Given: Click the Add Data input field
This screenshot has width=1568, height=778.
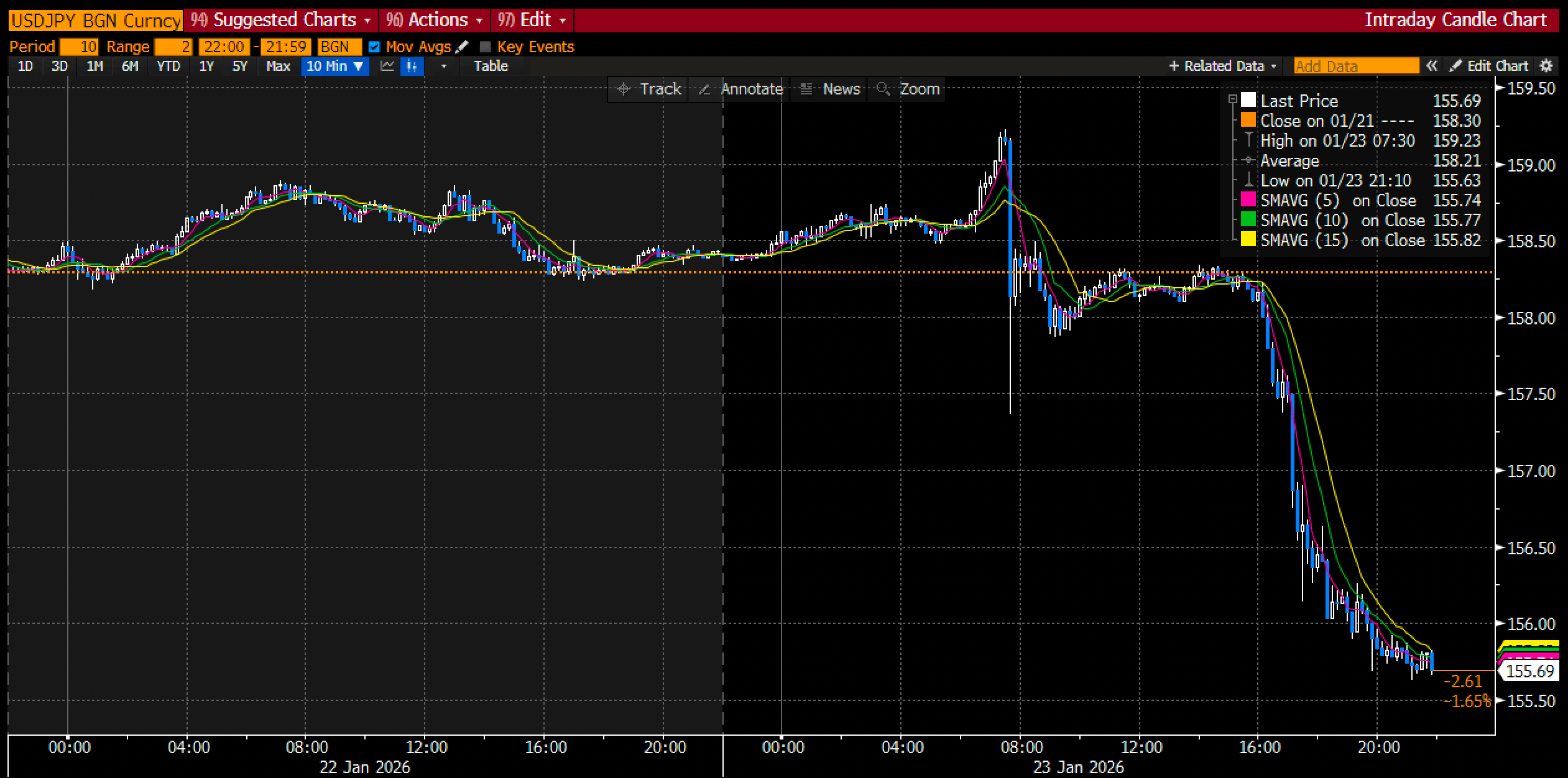Looking at the screenshot, I should click(1356, 66).
